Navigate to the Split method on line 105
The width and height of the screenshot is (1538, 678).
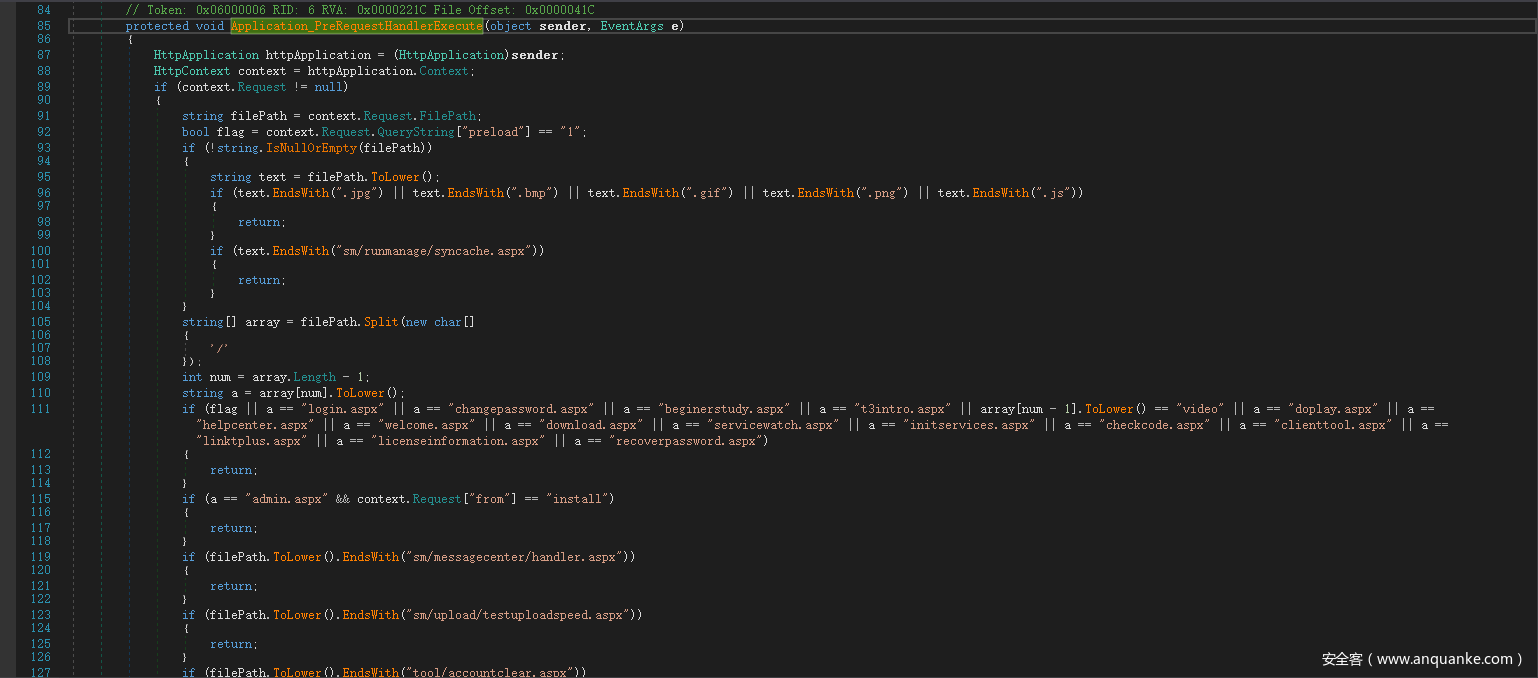click(380, 321)
